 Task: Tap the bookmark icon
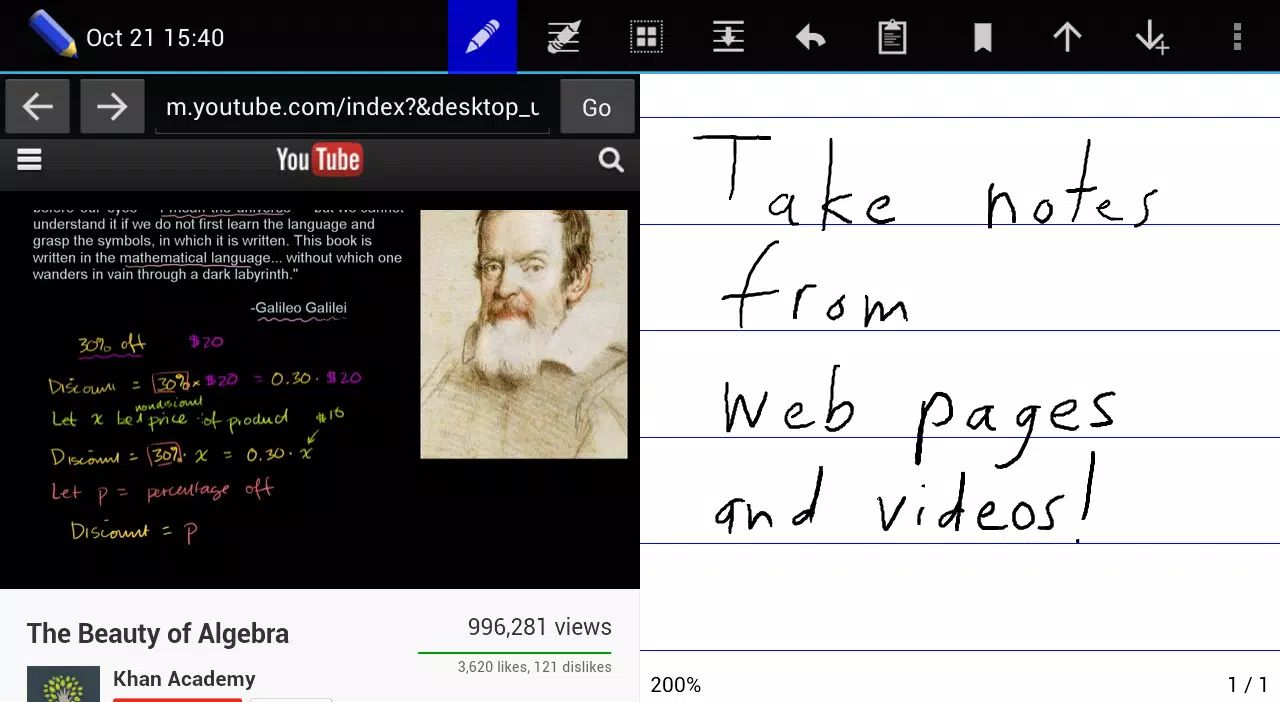pos(983,38)
